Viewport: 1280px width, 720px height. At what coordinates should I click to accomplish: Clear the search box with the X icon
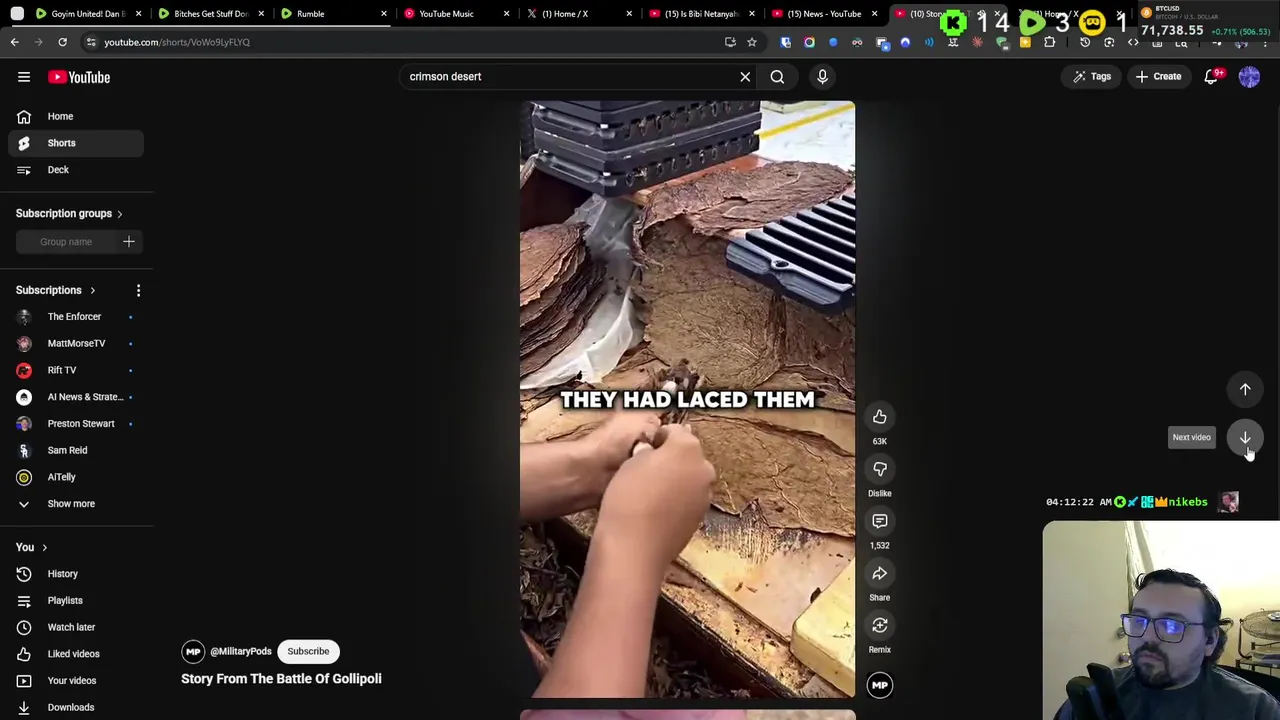tap(745, 77)
